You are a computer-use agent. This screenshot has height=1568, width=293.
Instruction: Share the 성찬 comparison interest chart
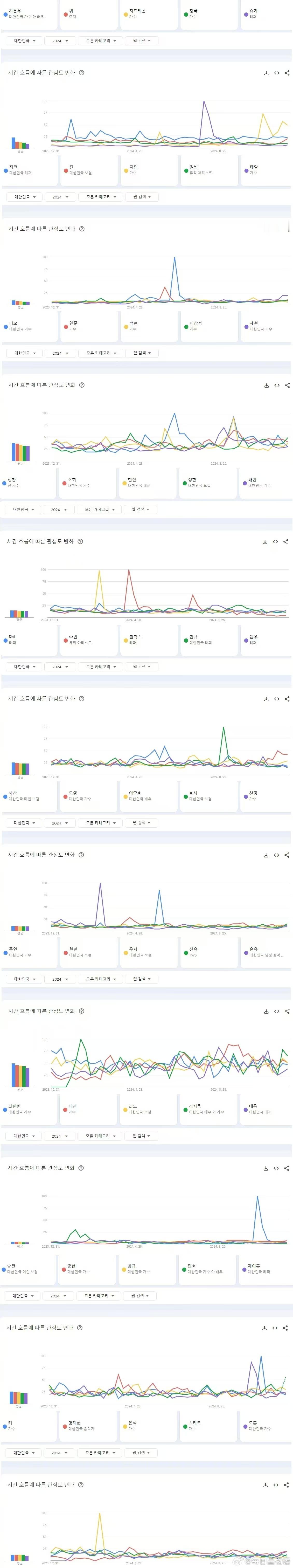click(x=286, y=542)
